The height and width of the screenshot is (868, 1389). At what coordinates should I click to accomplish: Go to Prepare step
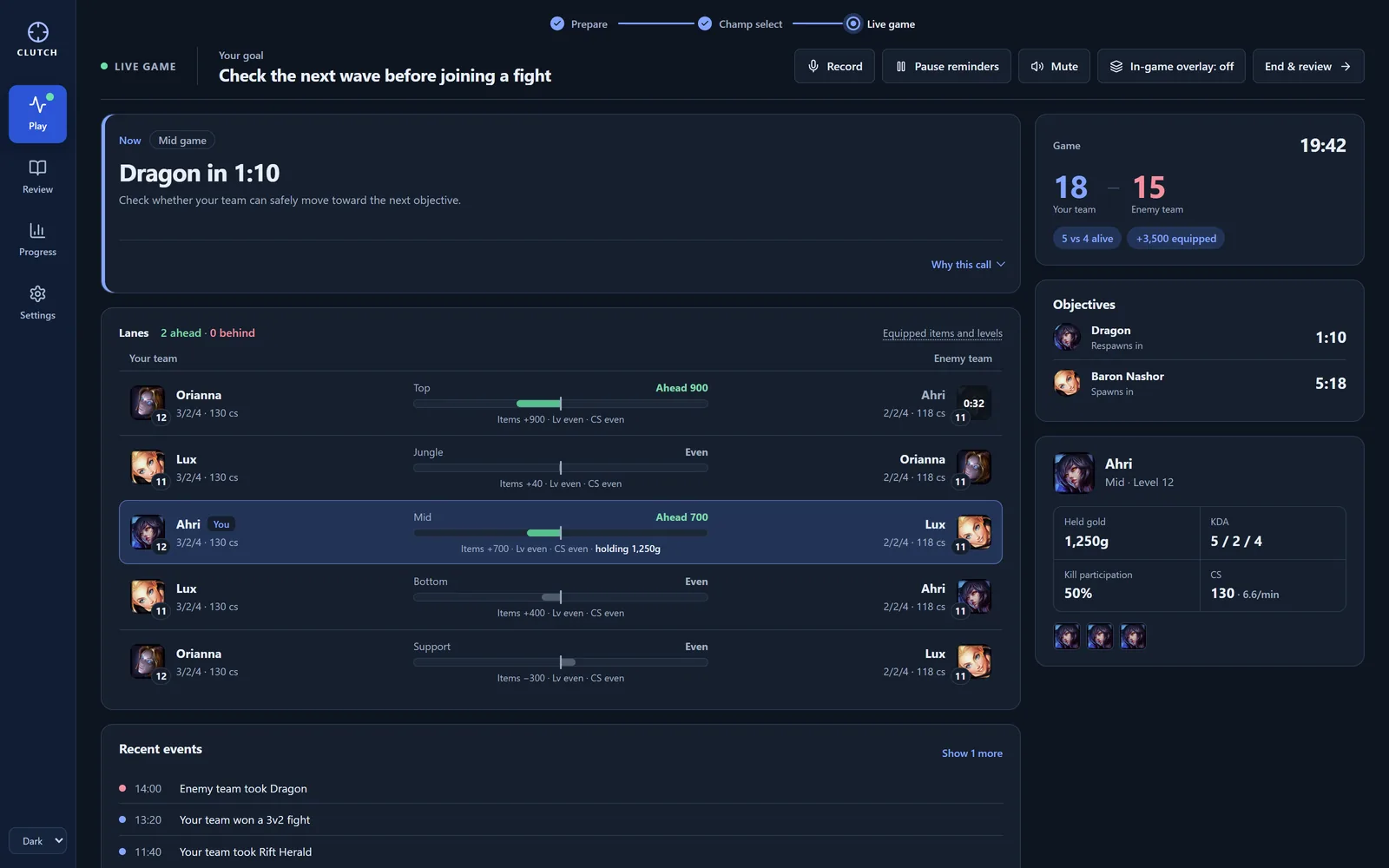tap(579, 24)
